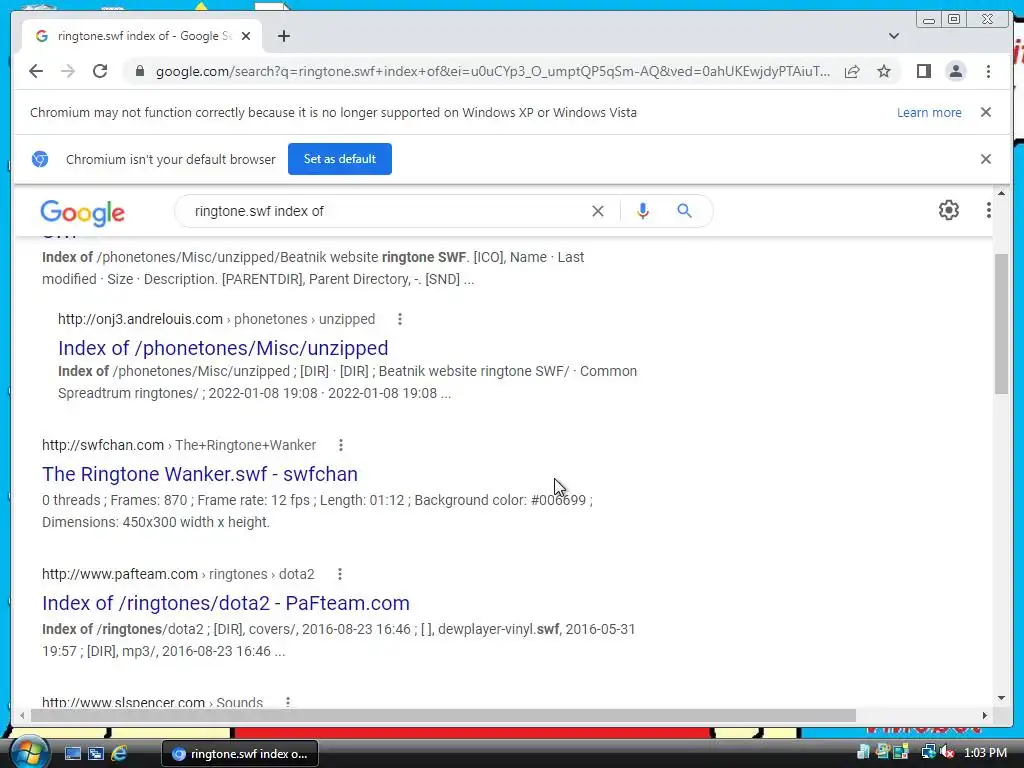This screenshot has width=1024, height=768.
Task: Dismiss the Windows XP/Vista warning bar
Action: coord(986,112)
